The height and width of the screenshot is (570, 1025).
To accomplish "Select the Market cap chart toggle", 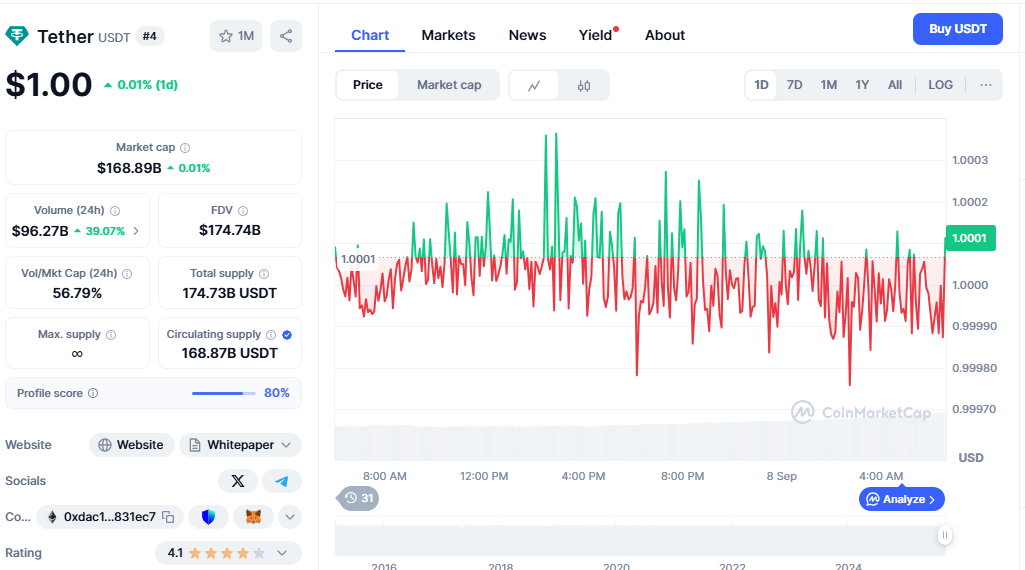I will click(449, 85).
